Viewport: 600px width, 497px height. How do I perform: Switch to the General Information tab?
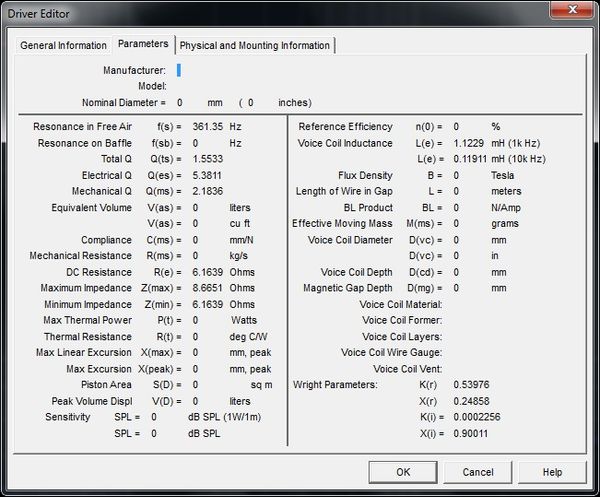point(63,46)
